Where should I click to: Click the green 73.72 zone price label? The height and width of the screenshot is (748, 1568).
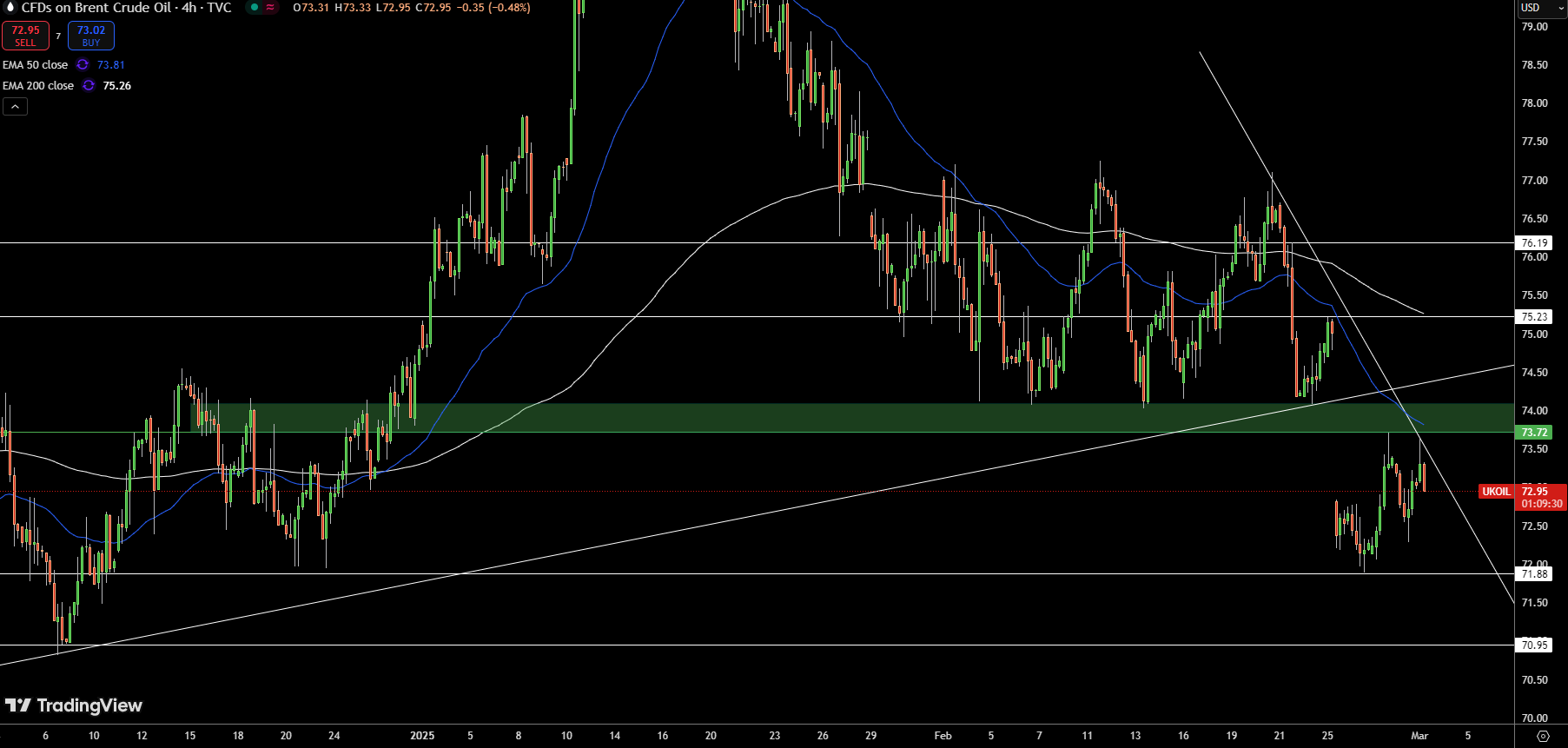1535,432
